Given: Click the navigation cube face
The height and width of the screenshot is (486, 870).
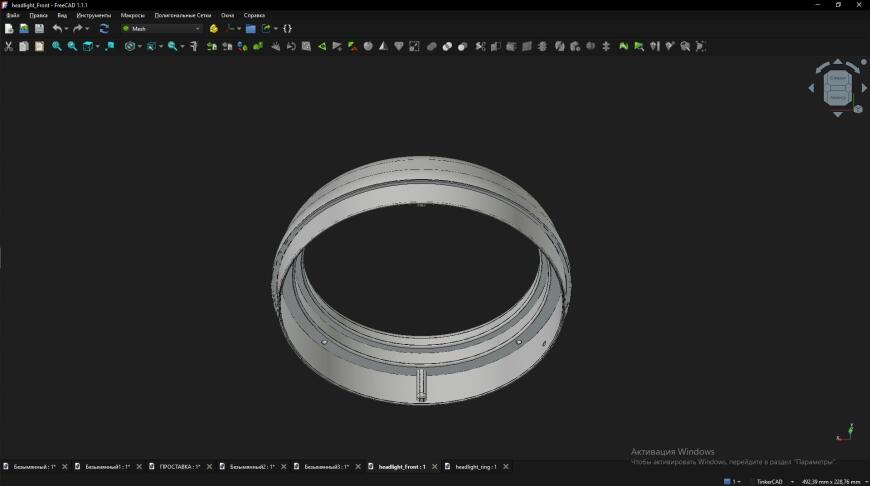Looking at the screenshot, I should (x=838, y=88).
